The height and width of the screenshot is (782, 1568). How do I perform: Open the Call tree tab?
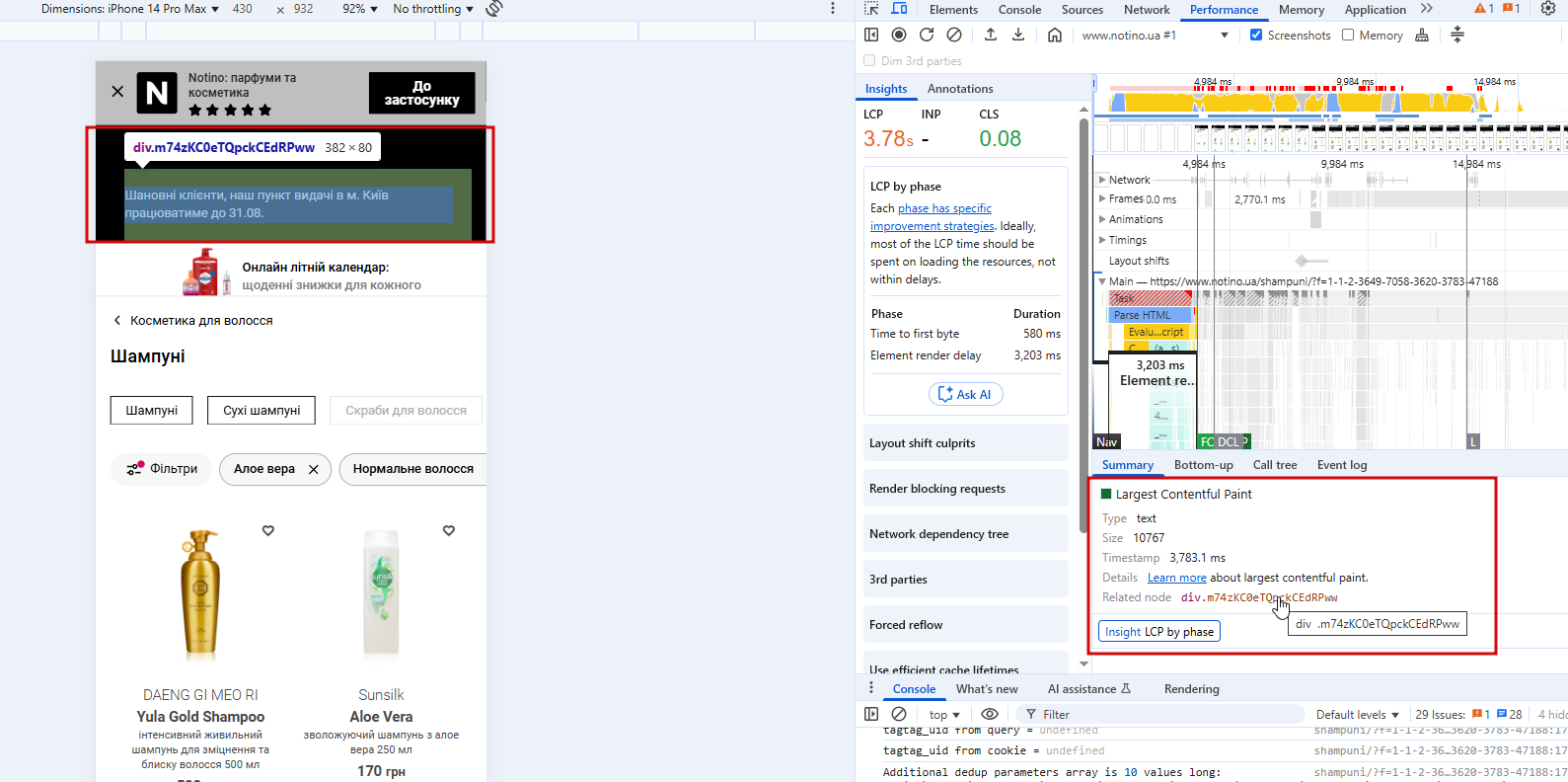coord(1275,465)
